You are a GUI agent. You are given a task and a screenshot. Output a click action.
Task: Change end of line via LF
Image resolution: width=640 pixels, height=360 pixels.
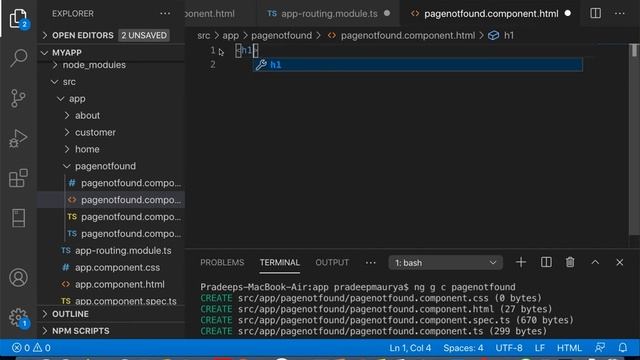[540, 348]
